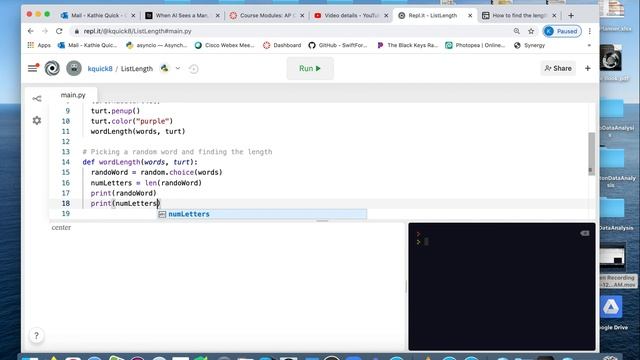Close the Video details YouTube tab
This screenshot has height=360, width=640.
tap(386, 16)
